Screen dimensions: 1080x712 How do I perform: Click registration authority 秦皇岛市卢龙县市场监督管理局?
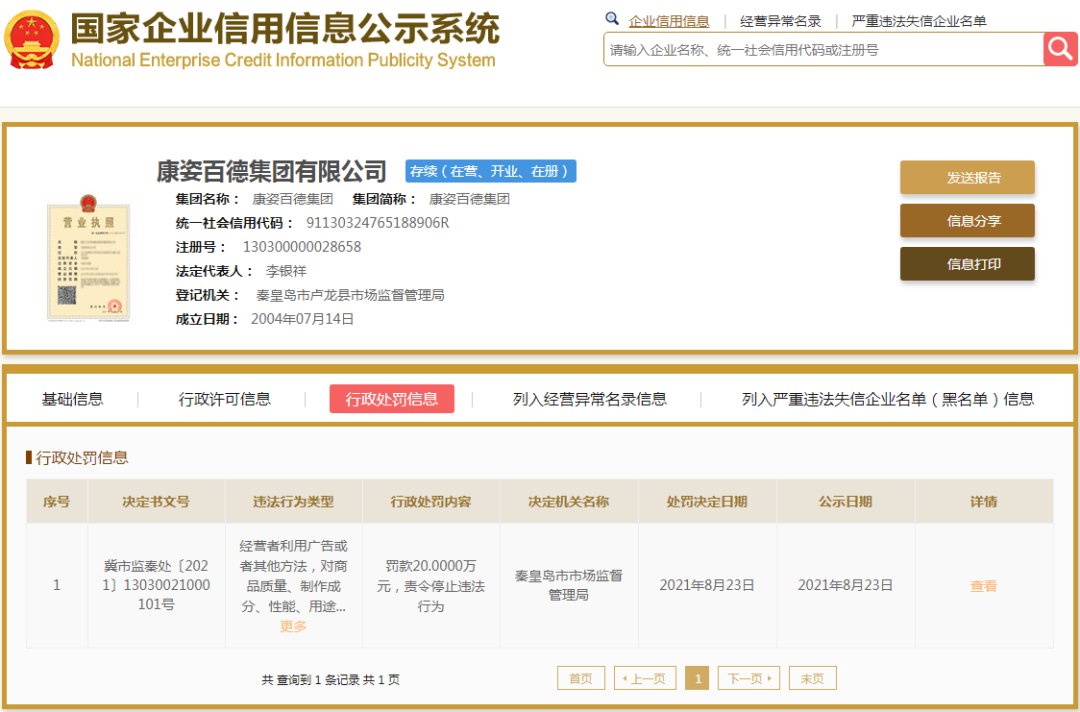click(350, 295)
